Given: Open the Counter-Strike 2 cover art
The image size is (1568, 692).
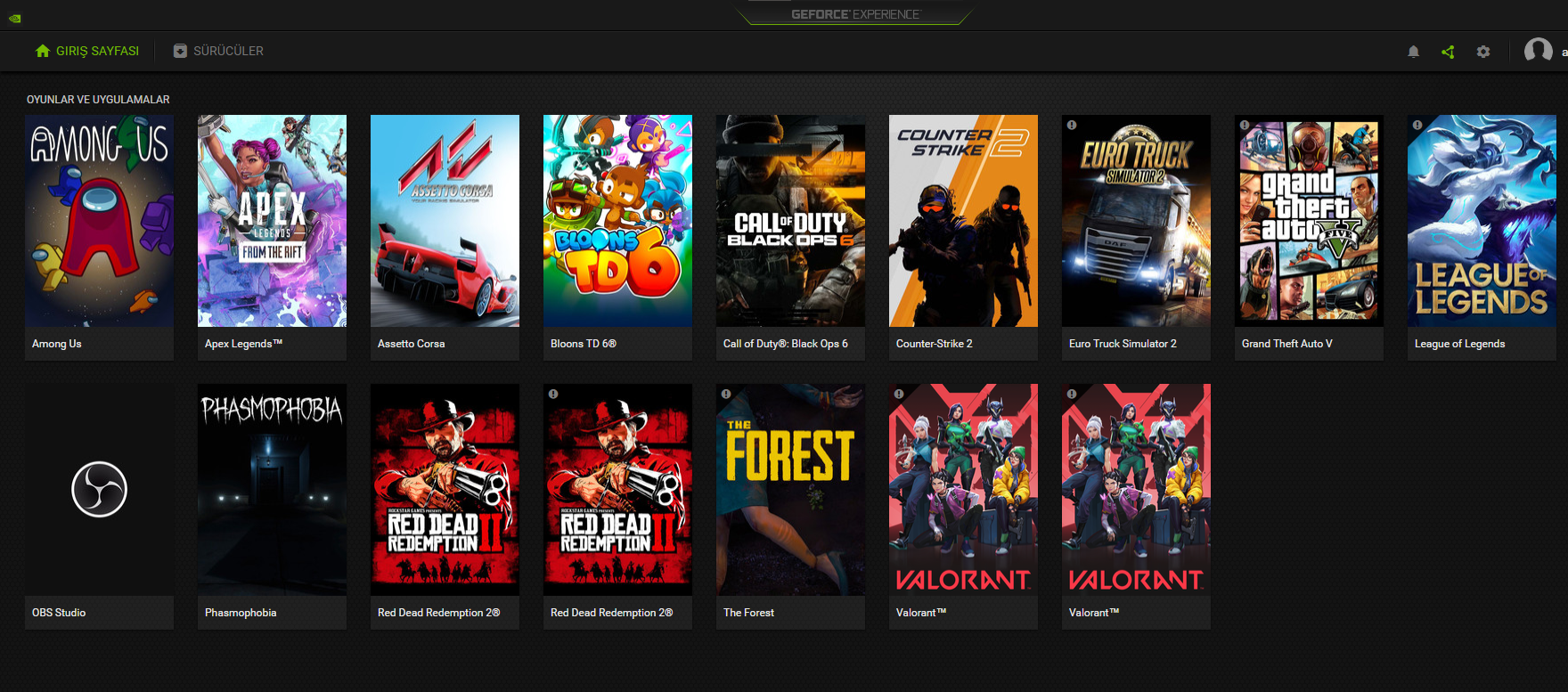Looking at the screenshot, I should [x=963, y=221].
